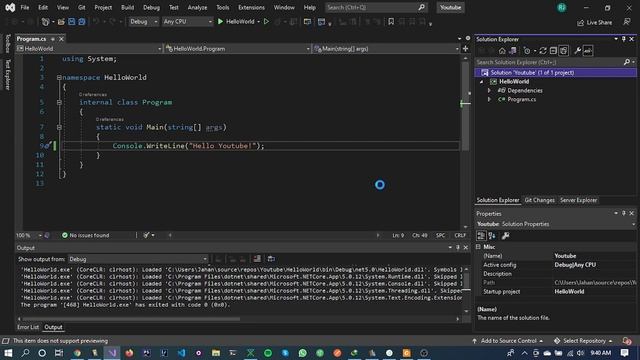Open Firefox from the Windows taskbar
The width and height of the screenshot is (640, 360).
(x=129, y=353)
